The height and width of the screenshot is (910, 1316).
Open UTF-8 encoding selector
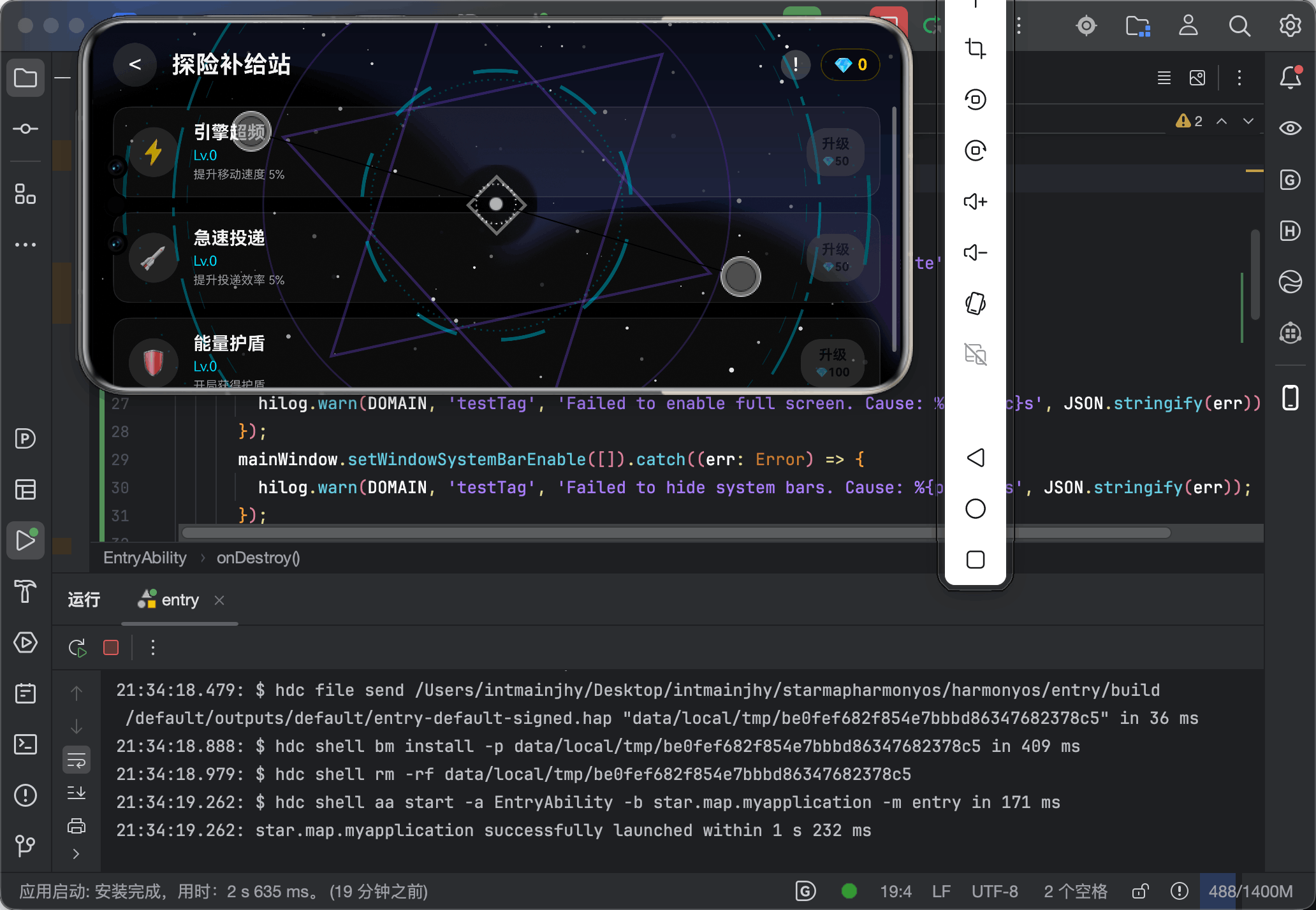pos(995,891)
